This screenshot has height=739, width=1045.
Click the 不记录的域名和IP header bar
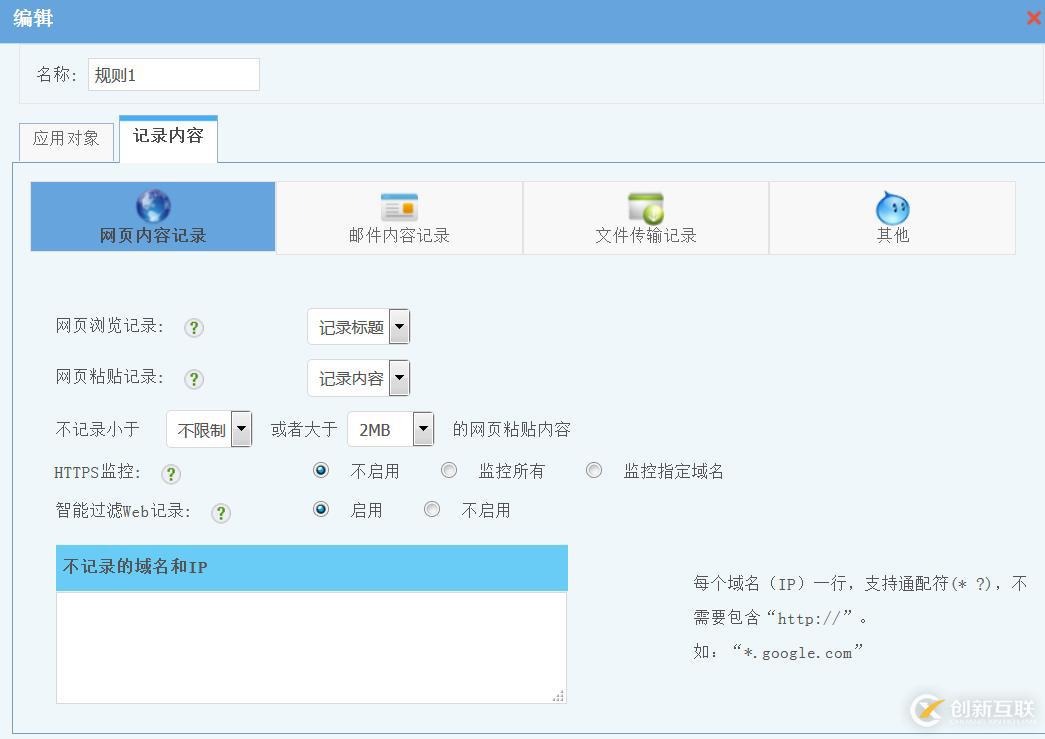click(x=312, y=568)
